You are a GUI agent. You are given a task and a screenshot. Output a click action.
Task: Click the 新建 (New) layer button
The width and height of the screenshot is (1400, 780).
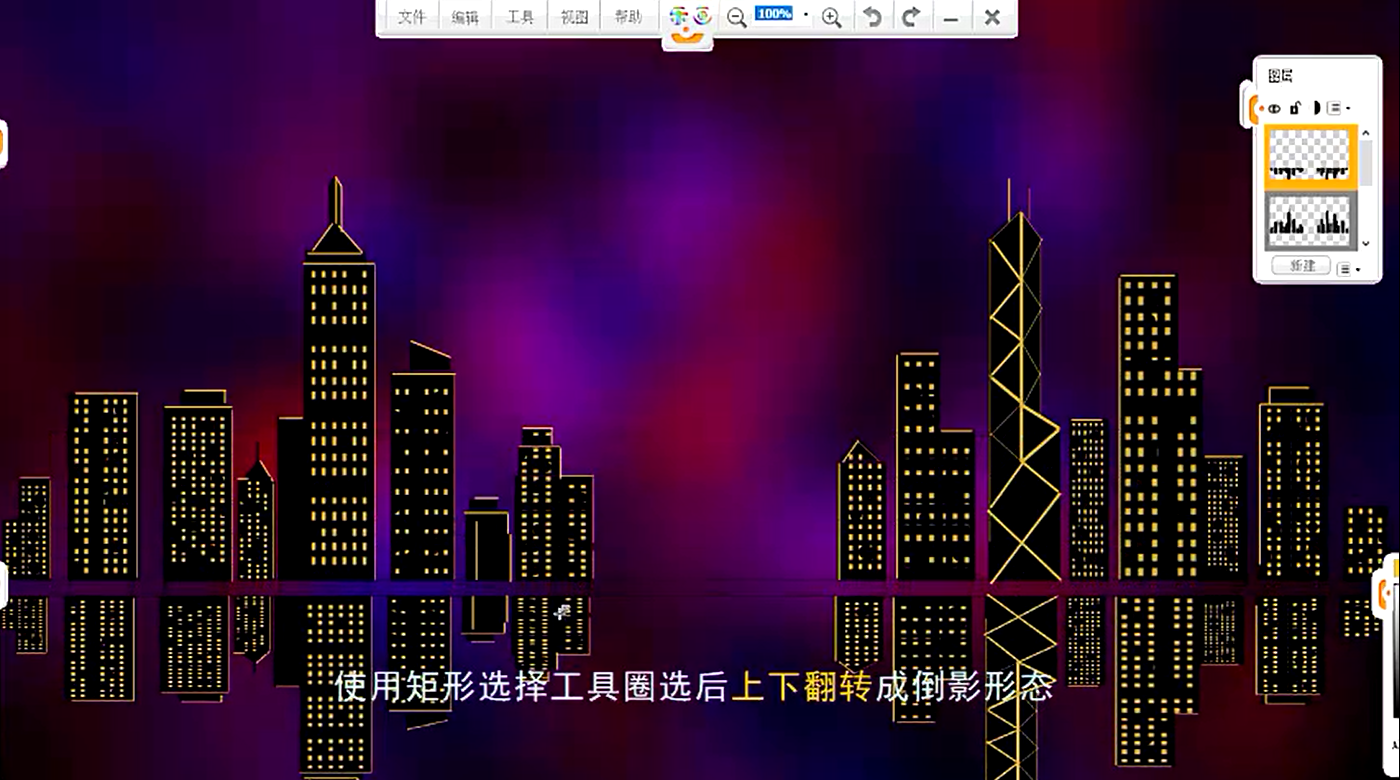tap(1301, 266)
